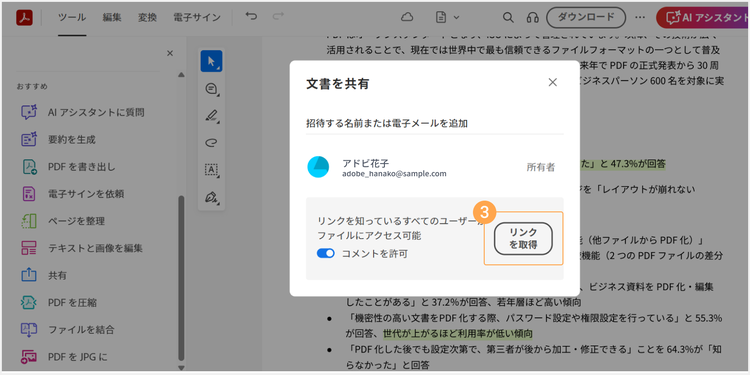Click the search magnifier icon

(x=507, y=17)
